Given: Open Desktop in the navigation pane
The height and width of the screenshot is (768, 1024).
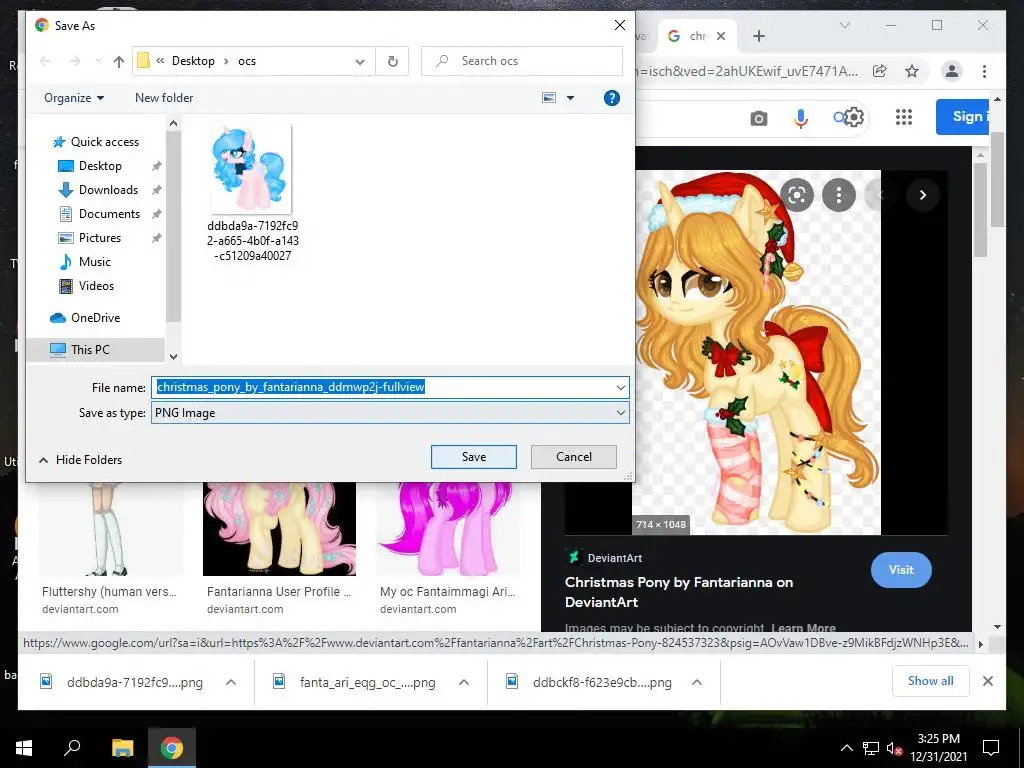Looking at the screenshot, I should coord(100,166).
